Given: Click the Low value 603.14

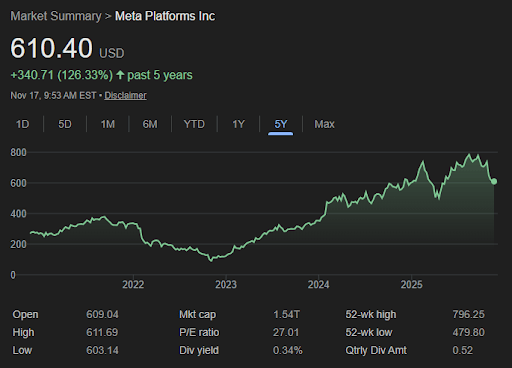Looking at the screenshot, I should pyautogui.click(x=102, y=350).
